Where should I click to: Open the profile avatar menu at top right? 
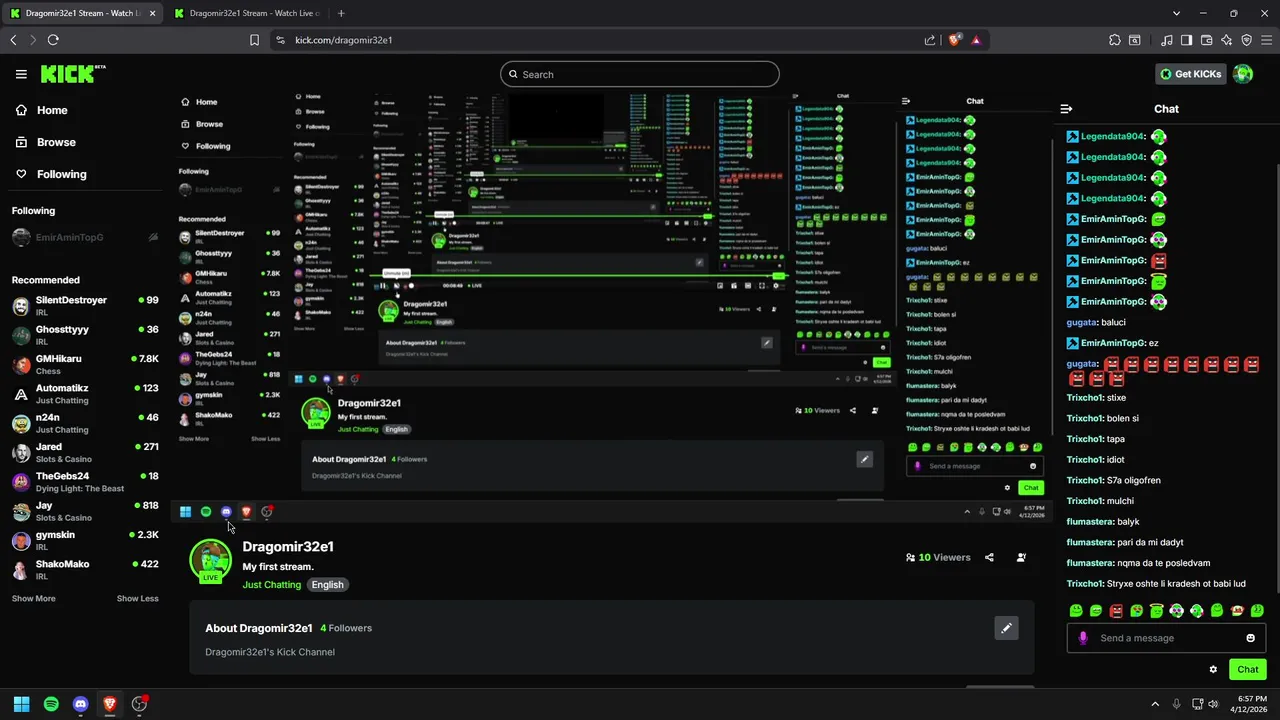click(x=1243, y=74)
